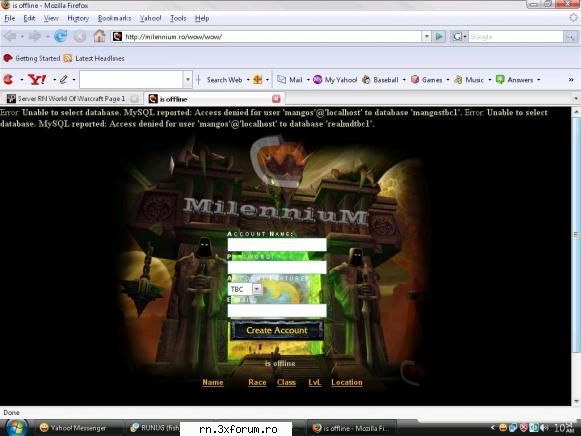Viewport: 581px width, 436px height.
Task: Click the Music toolbar icon
Action: point(458,79)
